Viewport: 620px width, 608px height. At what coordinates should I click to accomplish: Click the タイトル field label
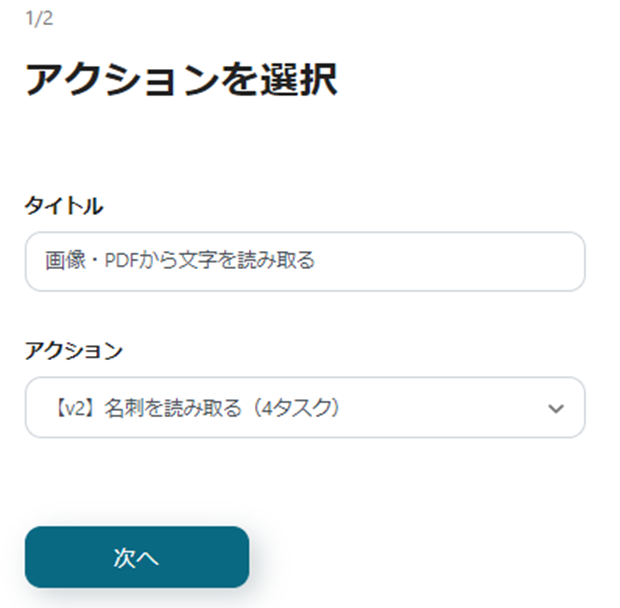coord(64,206)
